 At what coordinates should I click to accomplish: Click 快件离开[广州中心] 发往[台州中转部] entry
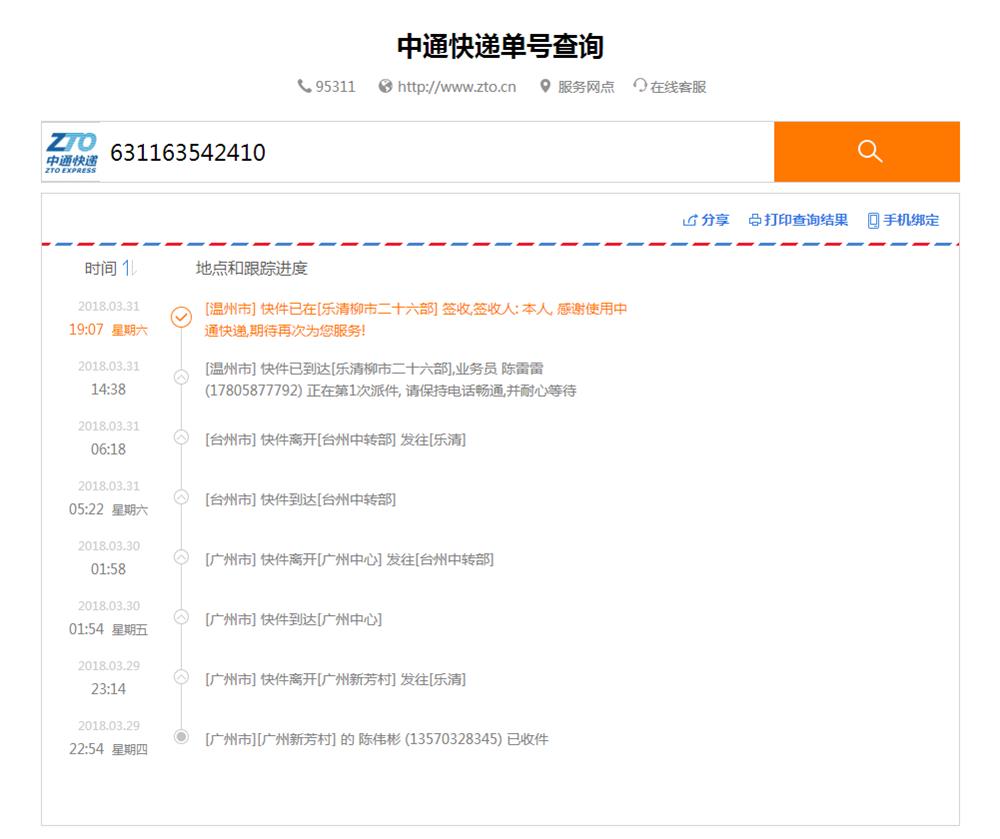pos(349,559)
